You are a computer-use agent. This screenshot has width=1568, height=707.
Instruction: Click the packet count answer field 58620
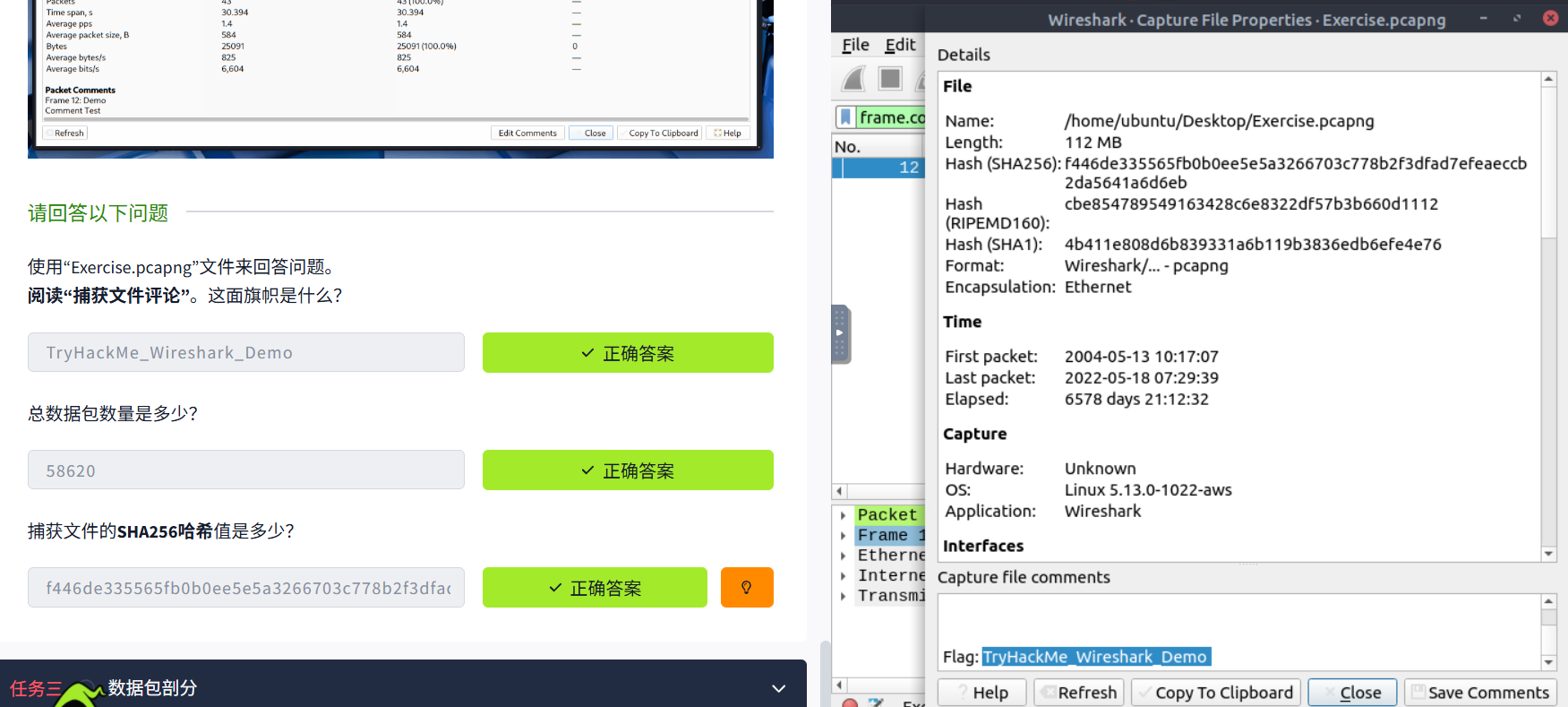(246, 470)
